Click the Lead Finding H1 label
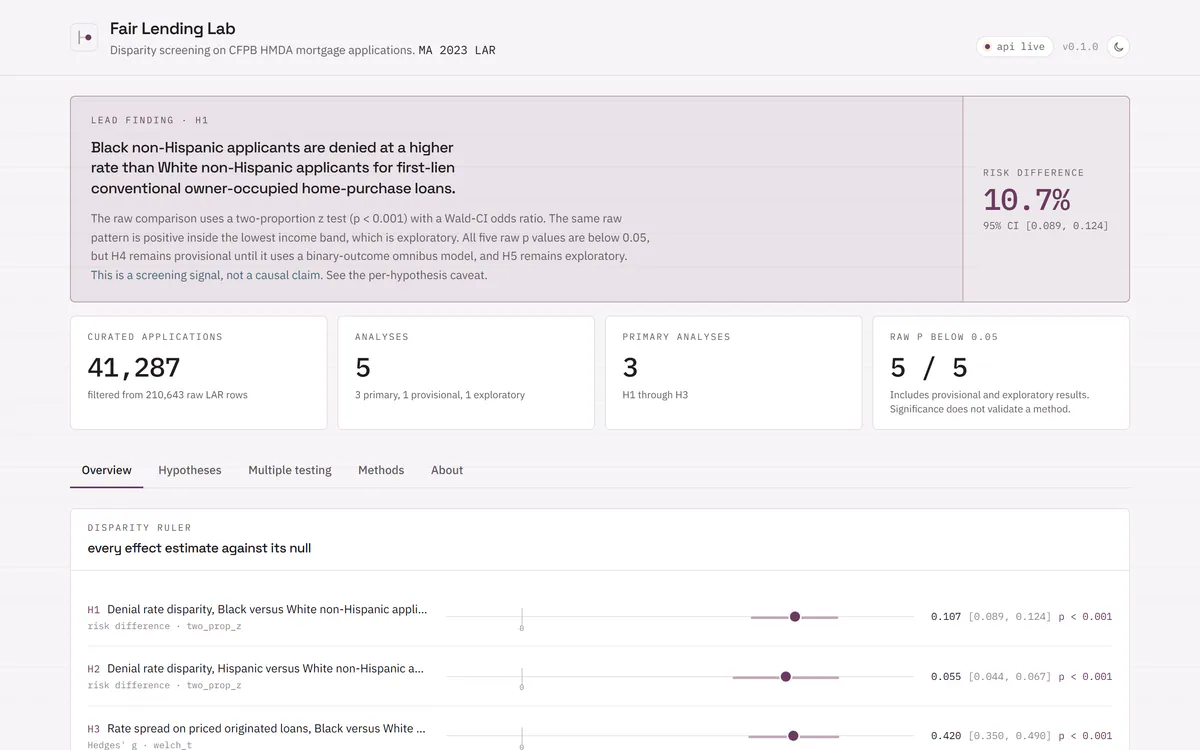This screenshot has width=1200, height=750. (150, 120)
